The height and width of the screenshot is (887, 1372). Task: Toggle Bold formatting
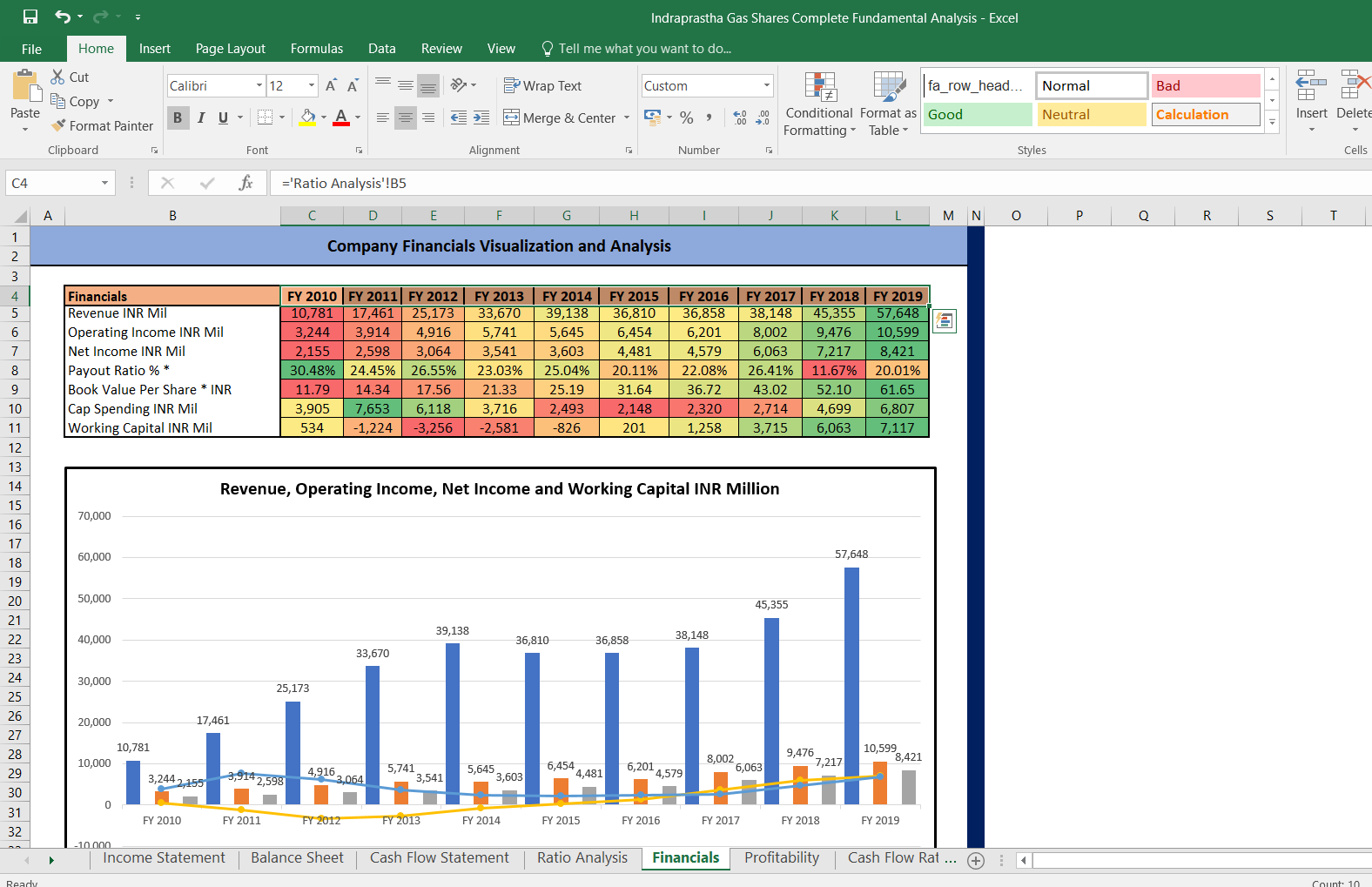tap(178, 118)
